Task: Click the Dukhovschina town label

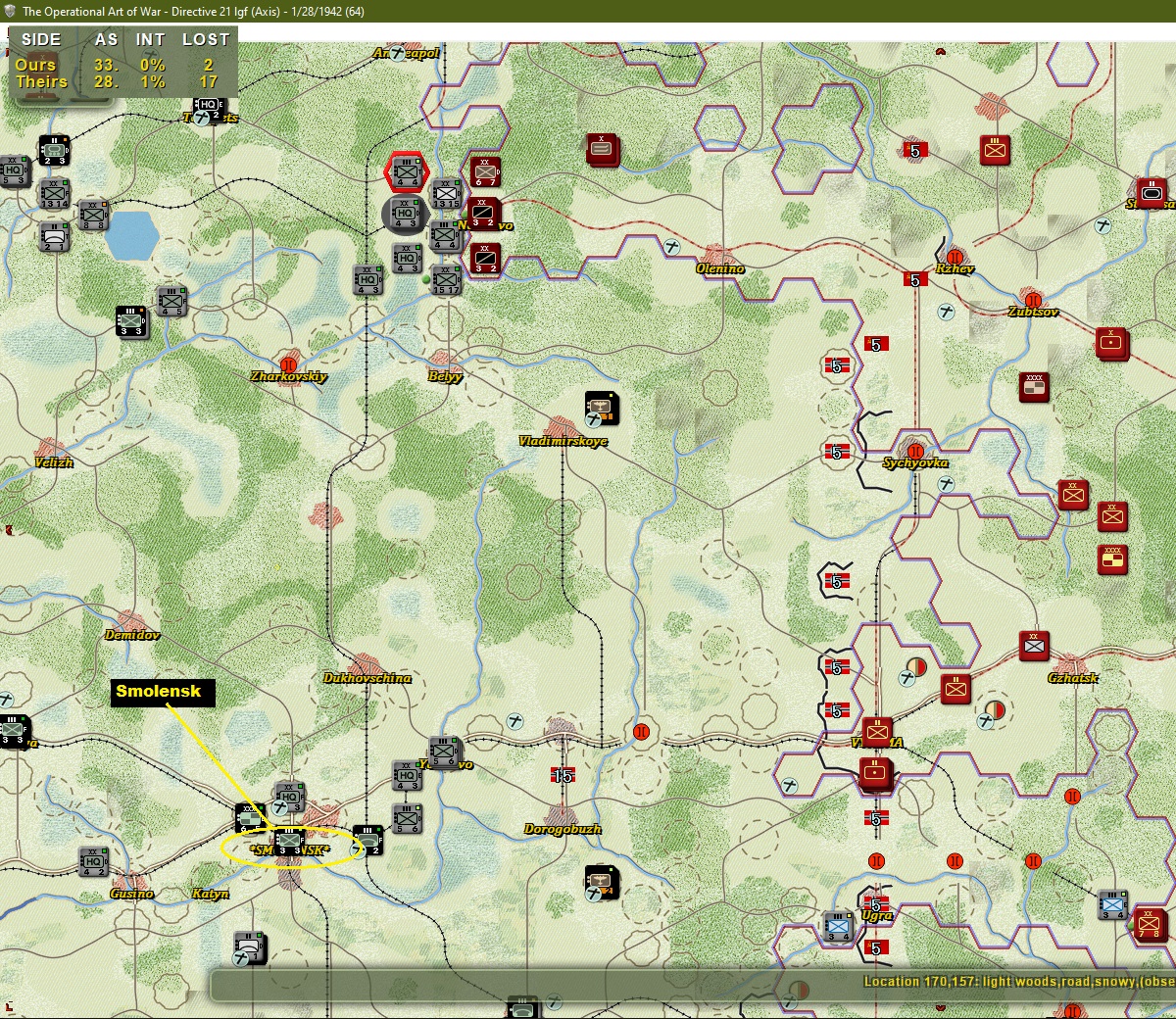Action: click(367, 678)
